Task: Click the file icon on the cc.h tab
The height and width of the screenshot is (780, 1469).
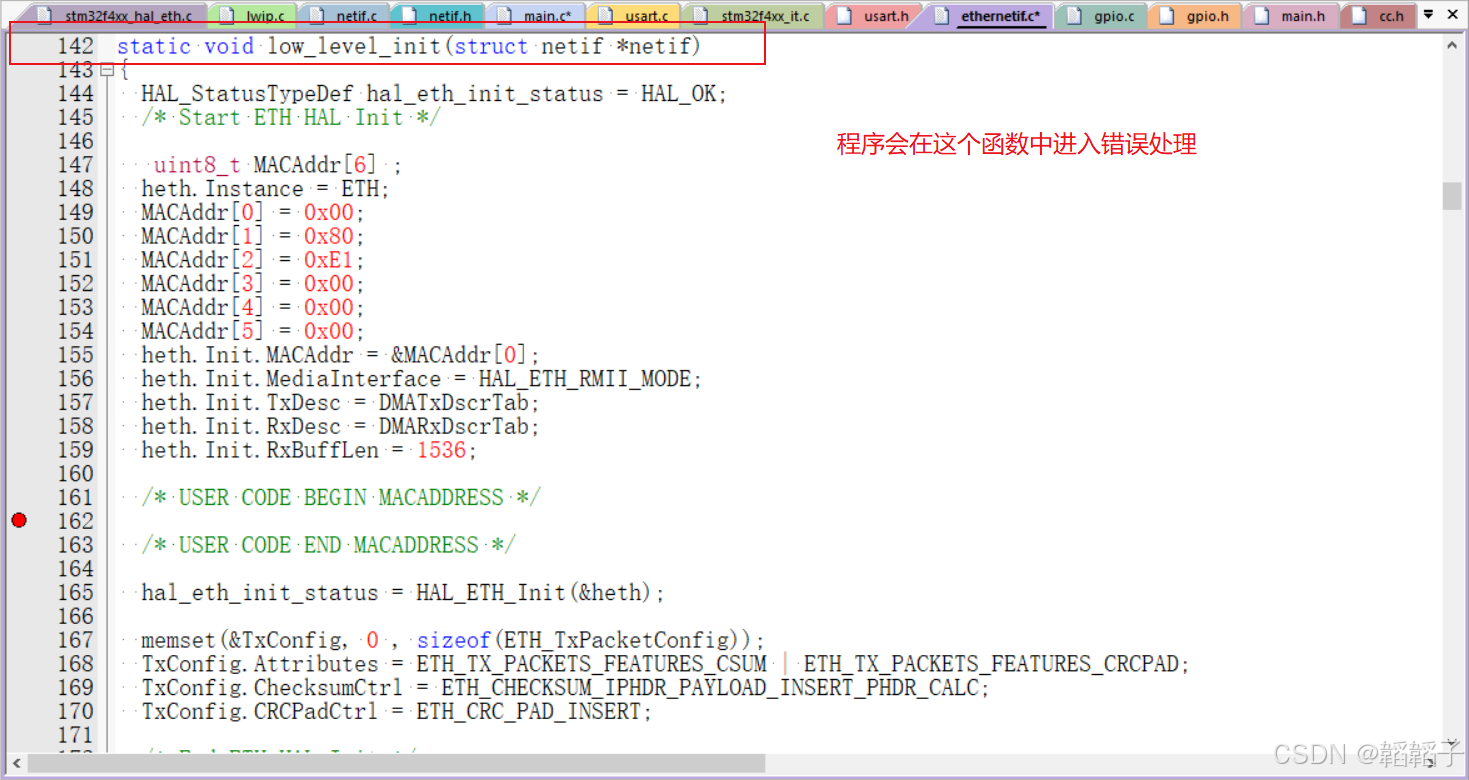Action: point(1359,15)
